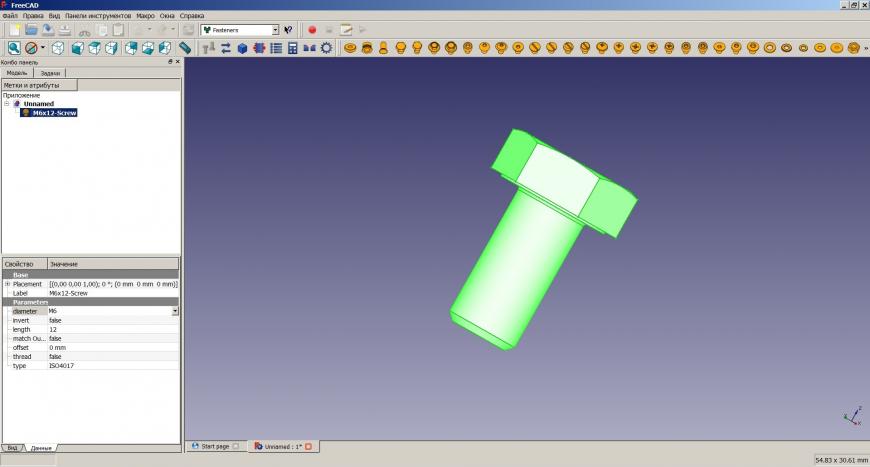Screen dimensions: 870x467
Task: Open the Вид menu
Action: coord(54,16)
